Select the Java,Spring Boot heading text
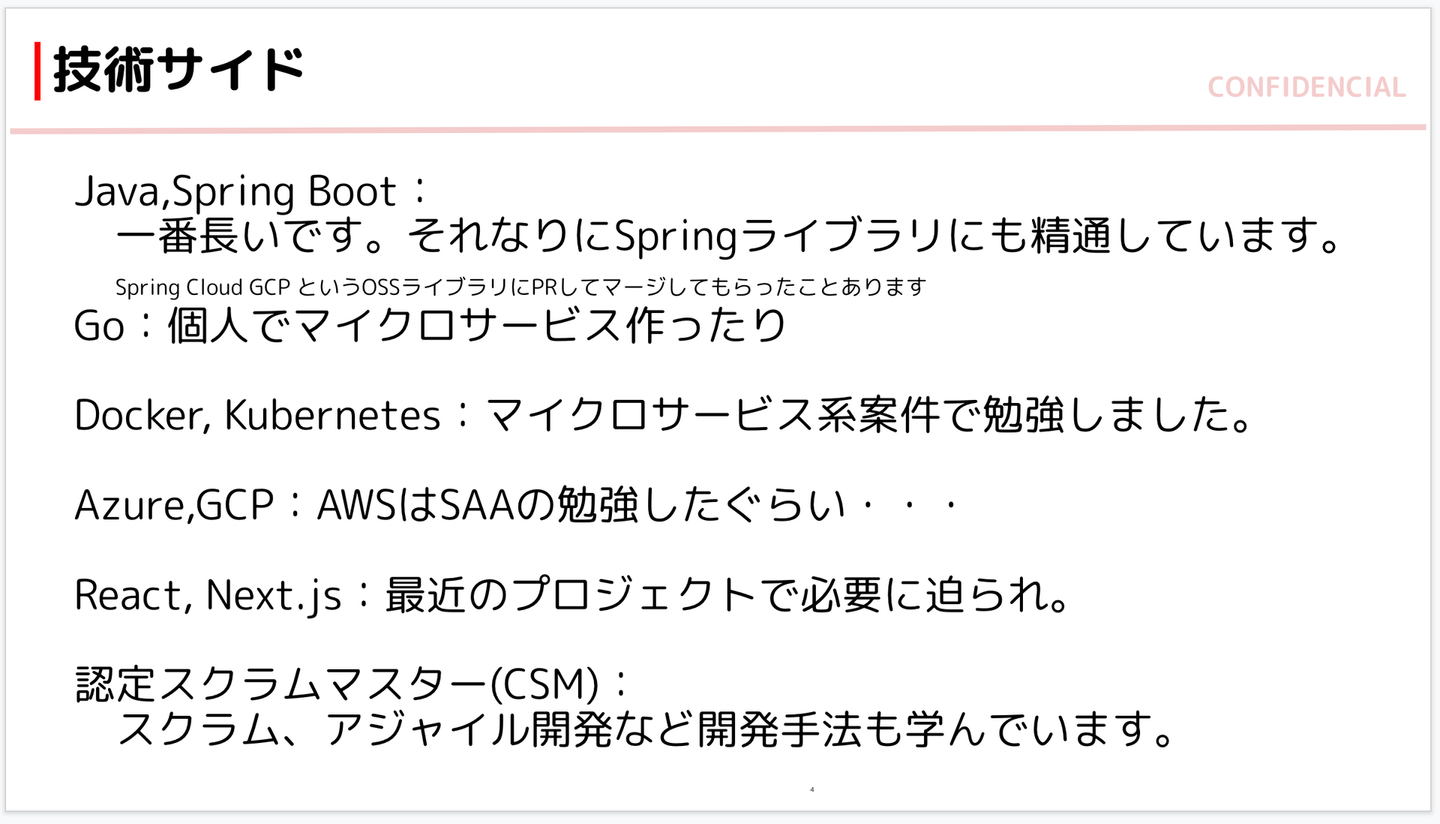This screenshot has width=1440, height=824. point(237,190)
